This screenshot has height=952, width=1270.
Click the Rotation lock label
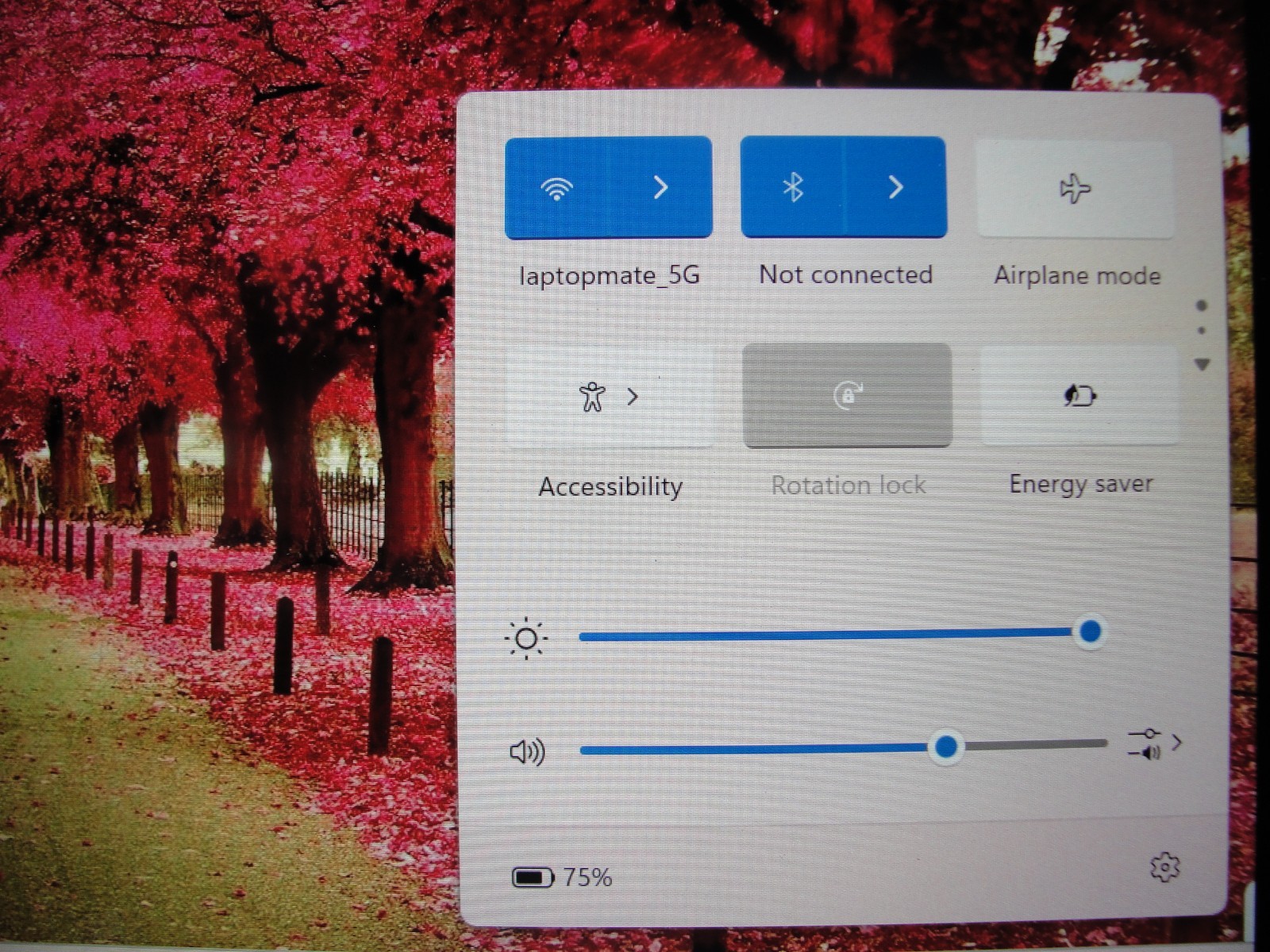click(x=849, y=485)
